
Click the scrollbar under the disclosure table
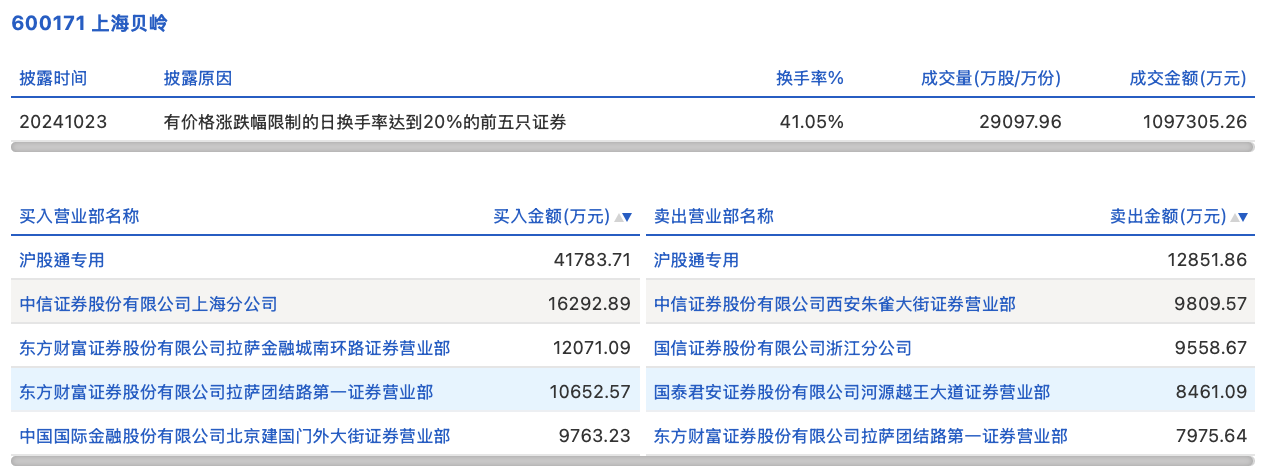tap(631, 147)
